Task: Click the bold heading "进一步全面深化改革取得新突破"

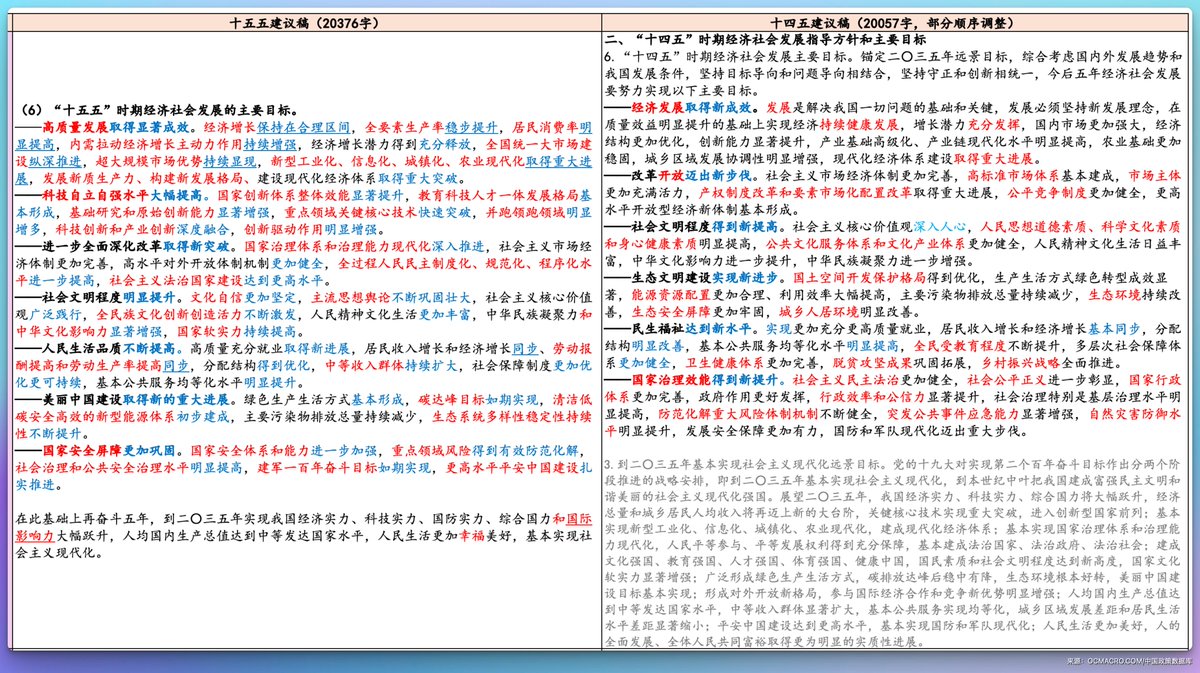Action: 136,246
